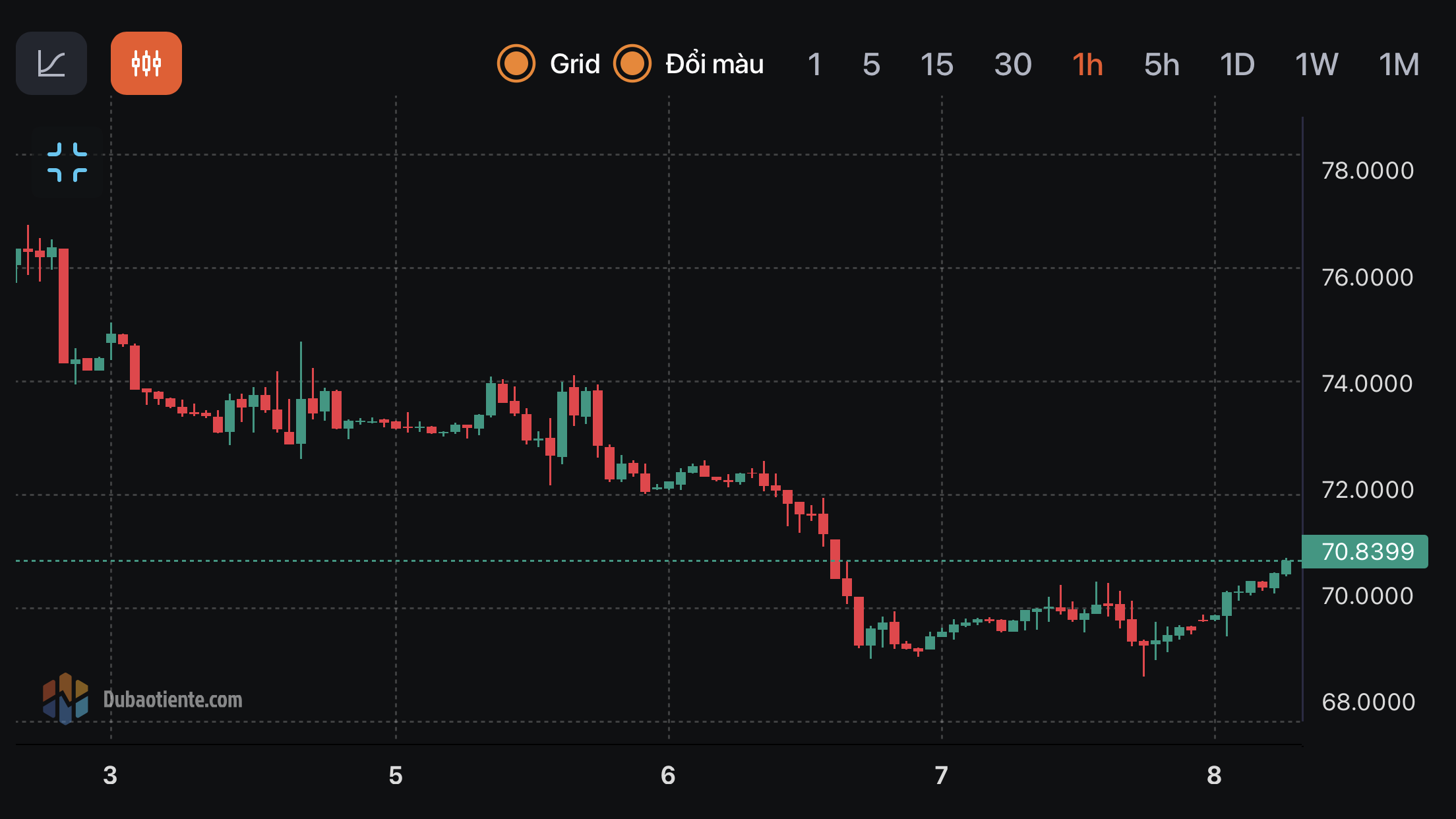Click the date label 5 on time axis
Image resolution: width=1456 pixels, height=819 pixels.
[396, 775]
